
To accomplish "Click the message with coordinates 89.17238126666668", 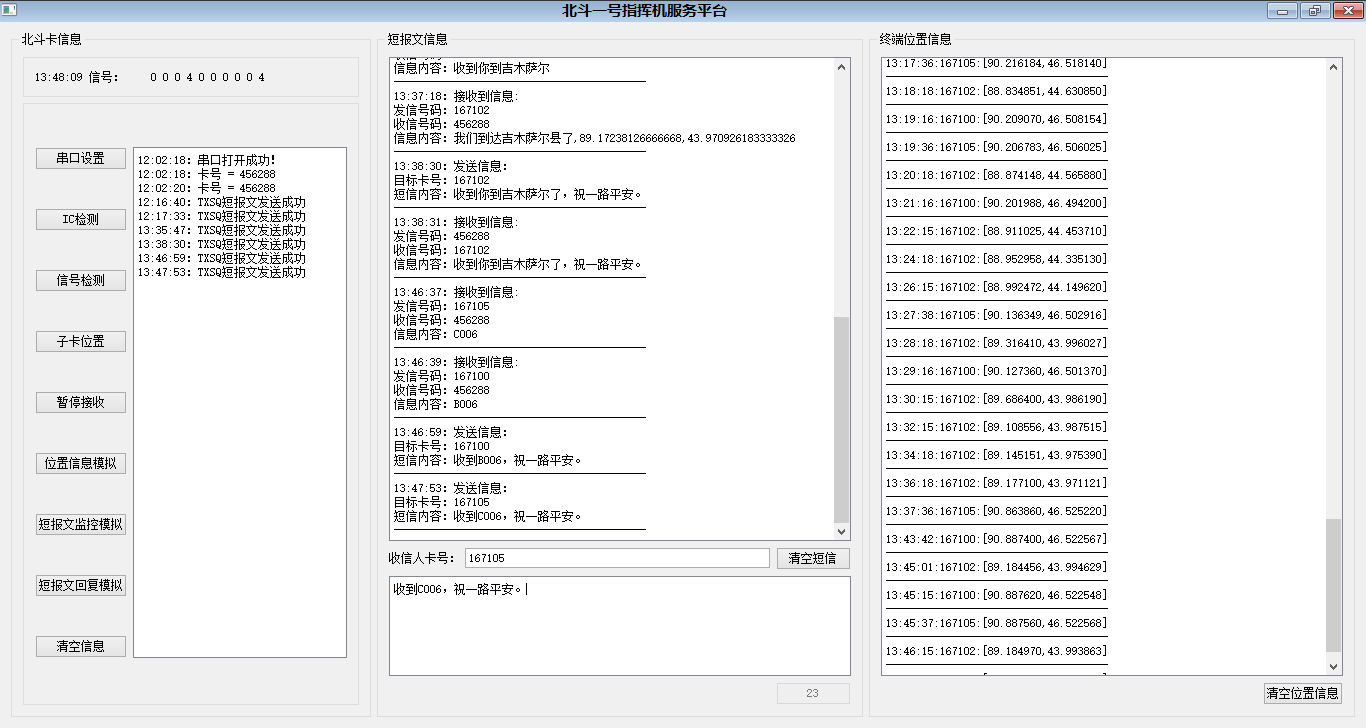I will (x=595, y=138).
